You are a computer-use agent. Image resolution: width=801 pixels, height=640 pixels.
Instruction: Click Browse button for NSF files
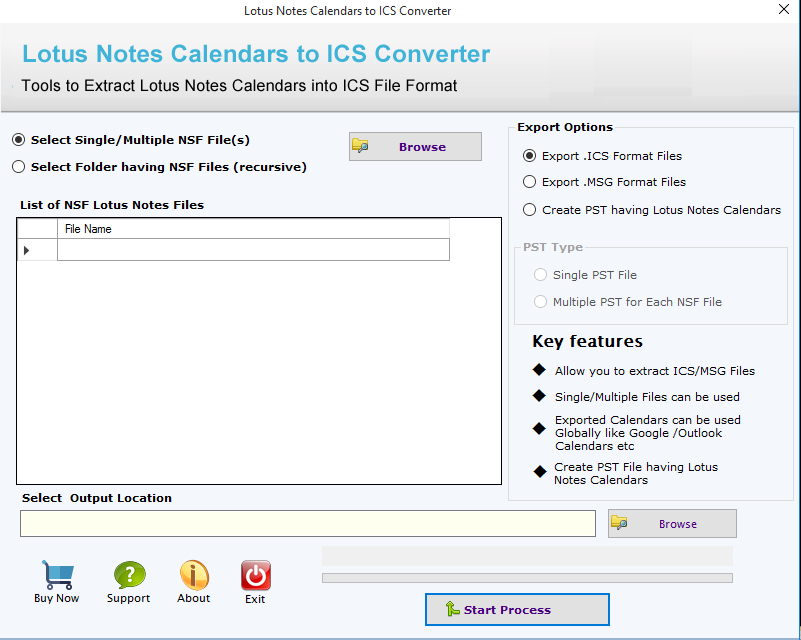(415, 147)
